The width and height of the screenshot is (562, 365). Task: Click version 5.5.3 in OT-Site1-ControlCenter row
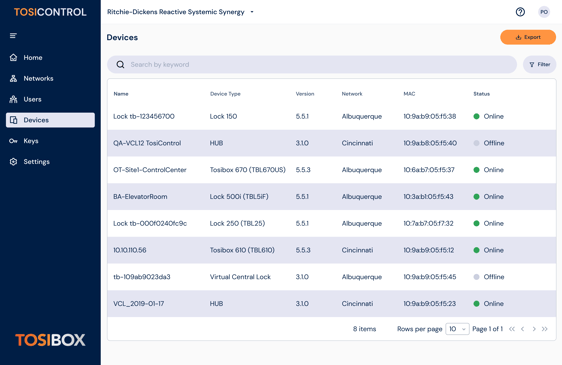(x=303, y=170)
